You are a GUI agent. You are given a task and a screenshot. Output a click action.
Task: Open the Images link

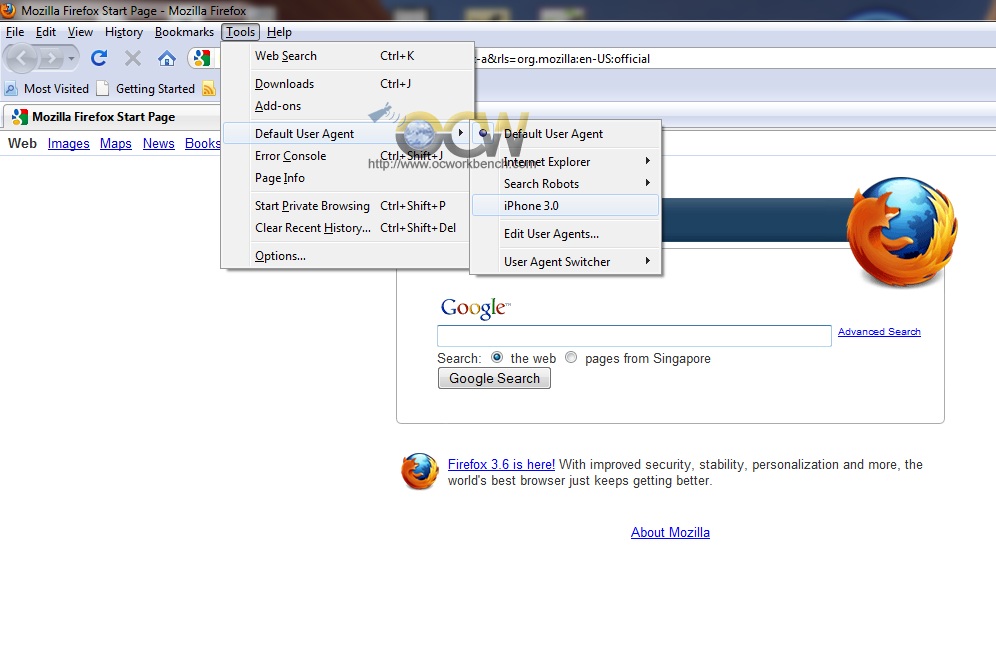(69, 144)
